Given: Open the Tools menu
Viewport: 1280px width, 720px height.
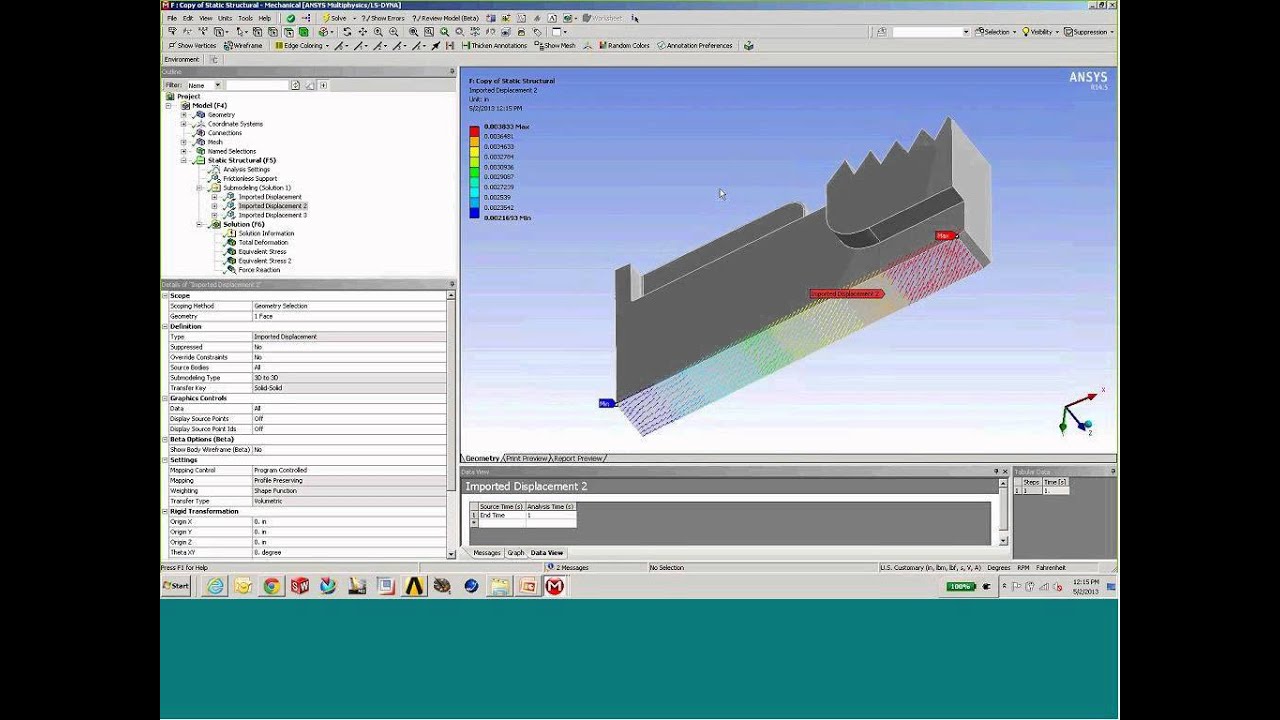Looking at the screenshot, I should coord(245,18).
